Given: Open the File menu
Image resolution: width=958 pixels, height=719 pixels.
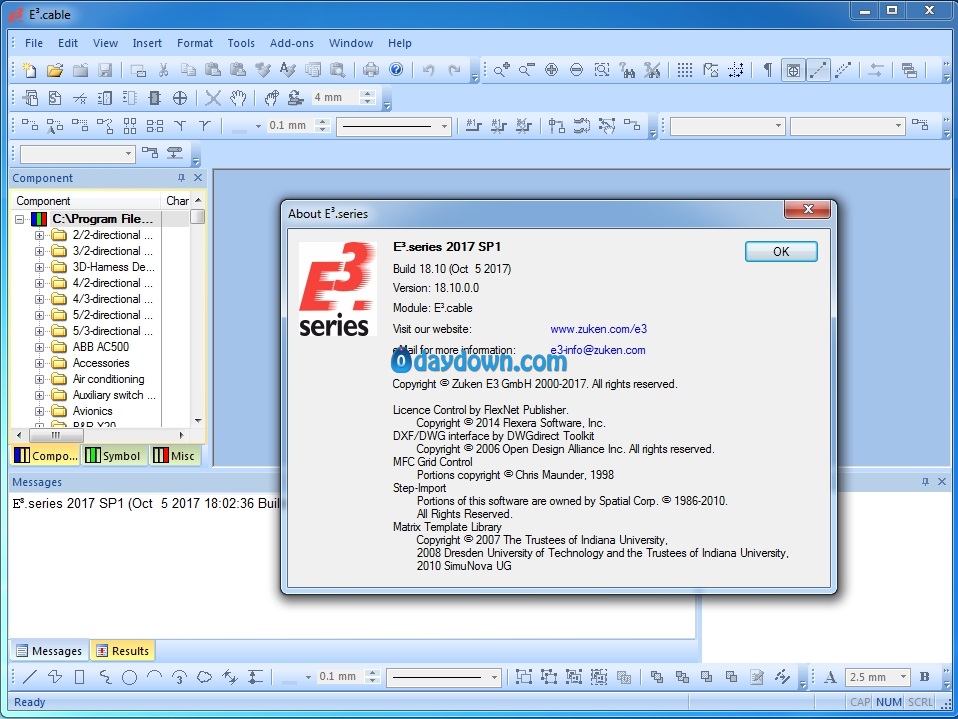Looking at the screenshot, I should (x=34, y=43).
